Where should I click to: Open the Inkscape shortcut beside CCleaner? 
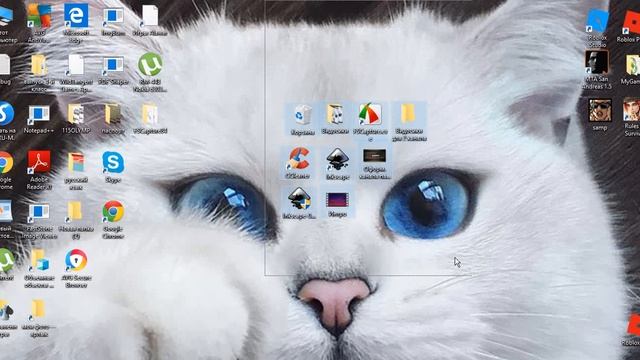(338, 164)
